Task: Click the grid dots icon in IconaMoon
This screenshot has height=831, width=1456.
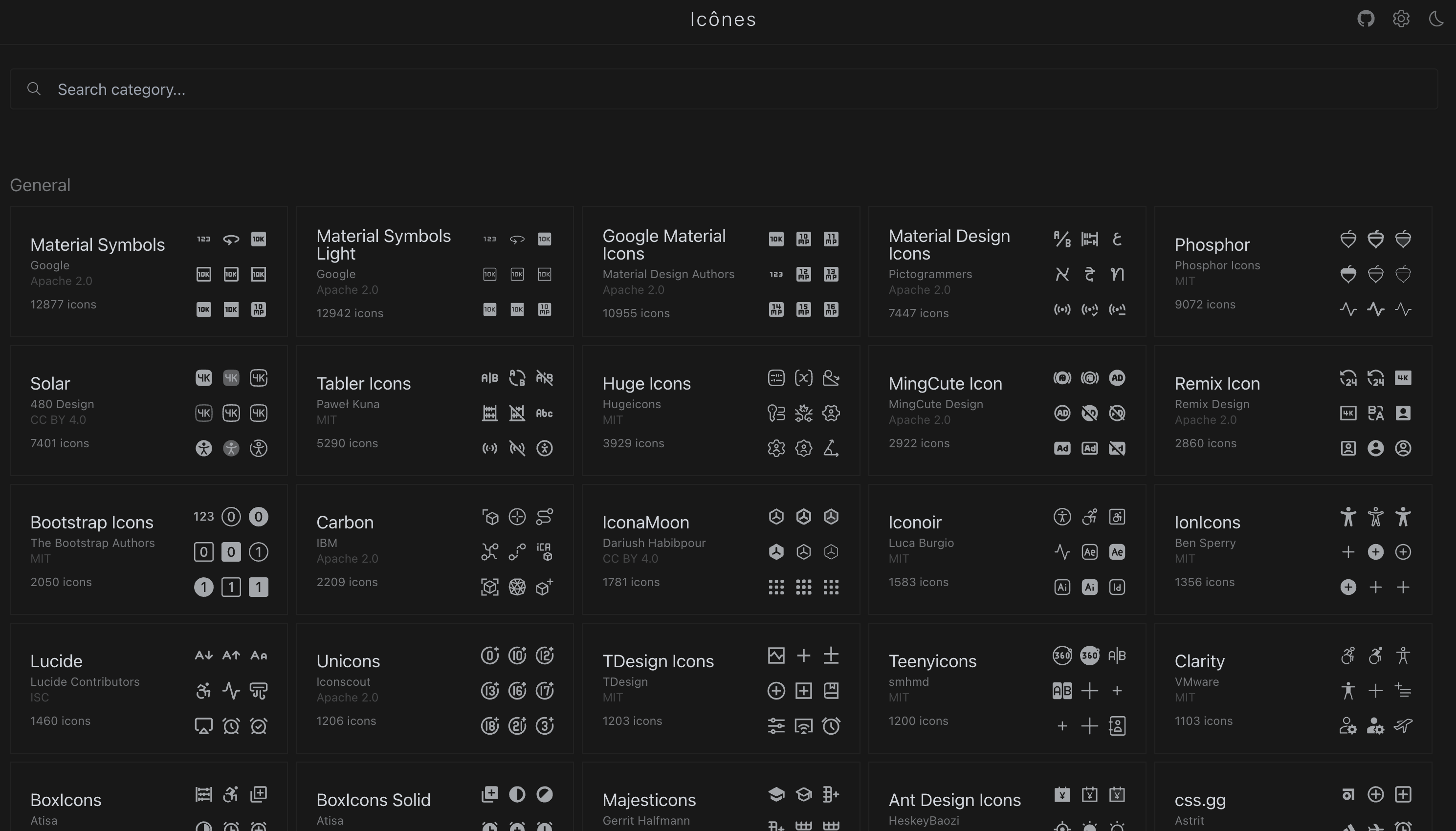Action: 776,587
